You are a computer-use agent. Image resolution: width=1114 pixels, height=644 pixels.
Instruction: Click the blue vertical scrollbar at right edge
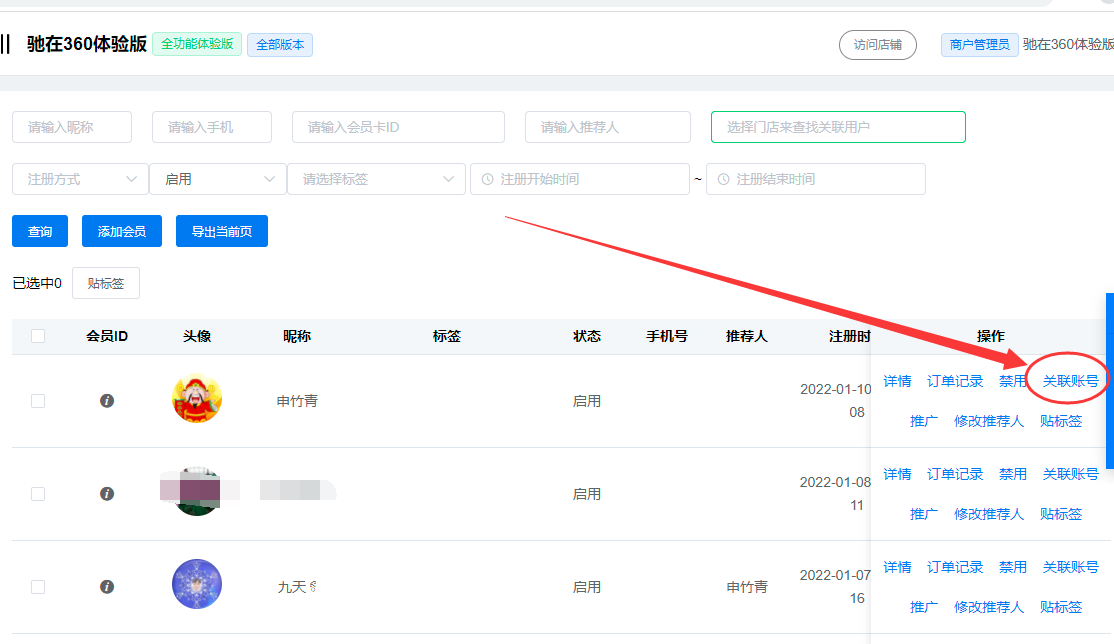[x=1110, y=380]
